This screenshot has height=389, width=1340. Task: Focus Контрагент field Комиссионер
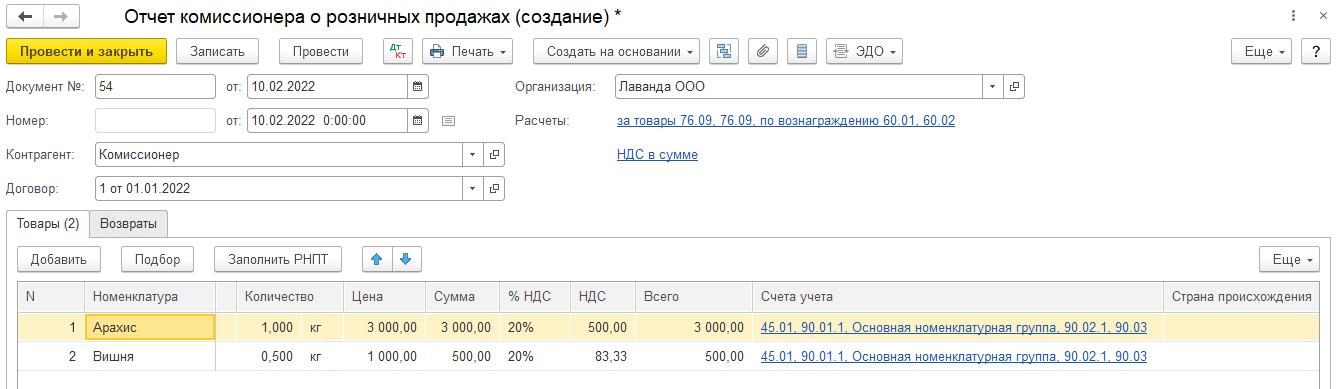[x=279, y=155]
